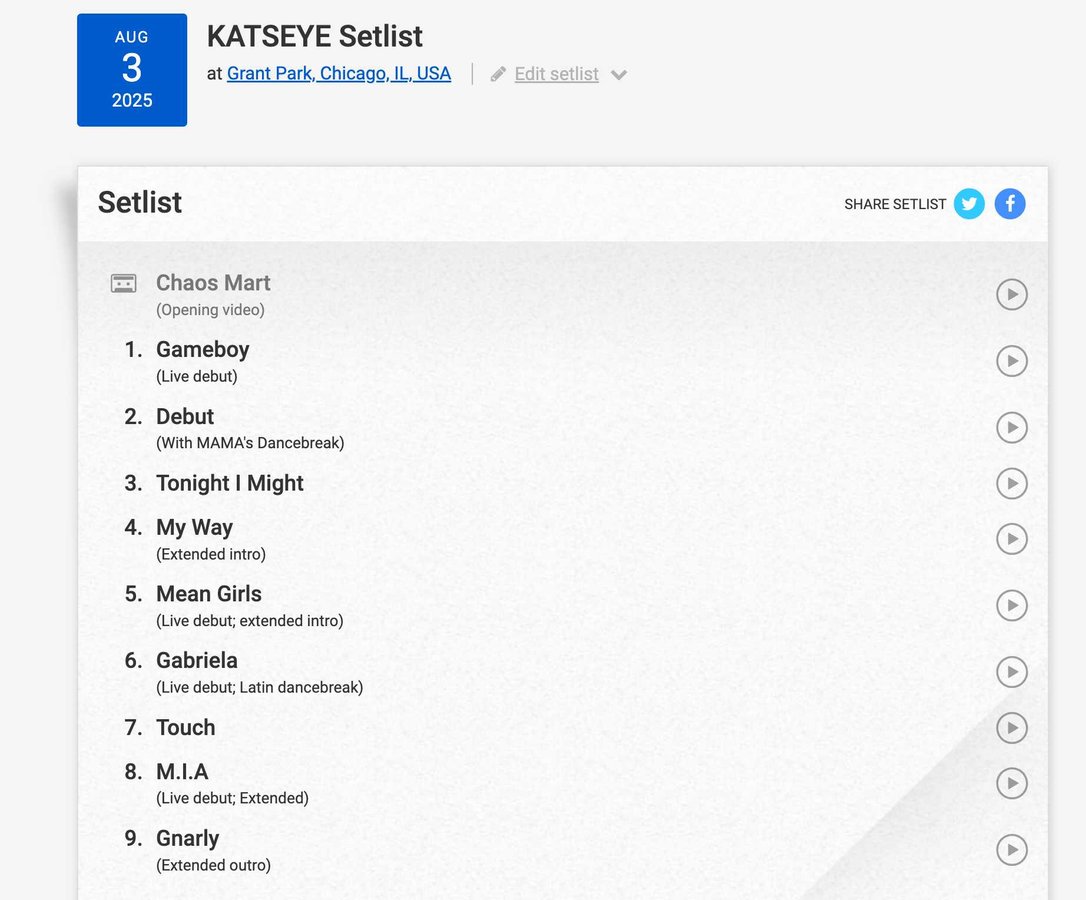Viewport: 1086px width, 900px height.
Task: Click the cassette tape icon
Action: 123,283
